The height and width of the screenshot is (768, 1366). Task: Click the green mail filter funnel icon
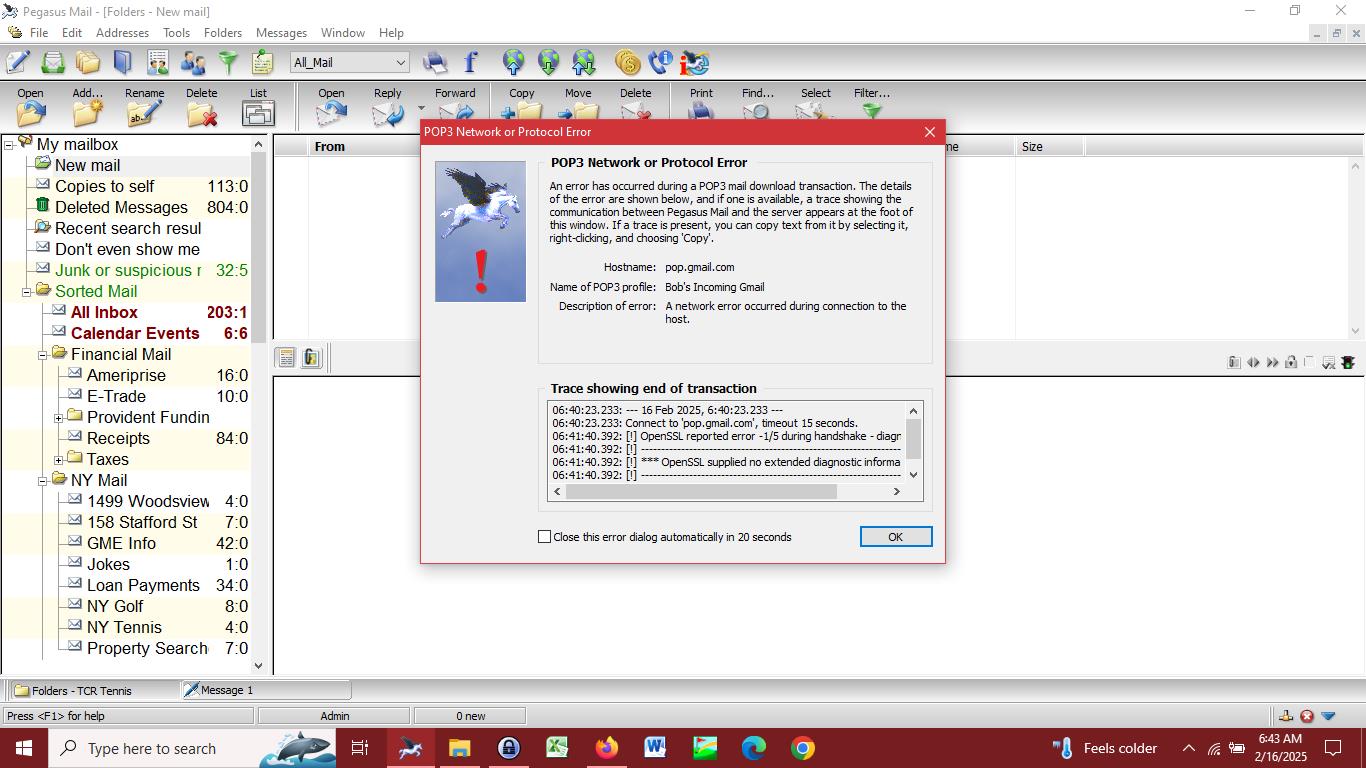(229, 63)
